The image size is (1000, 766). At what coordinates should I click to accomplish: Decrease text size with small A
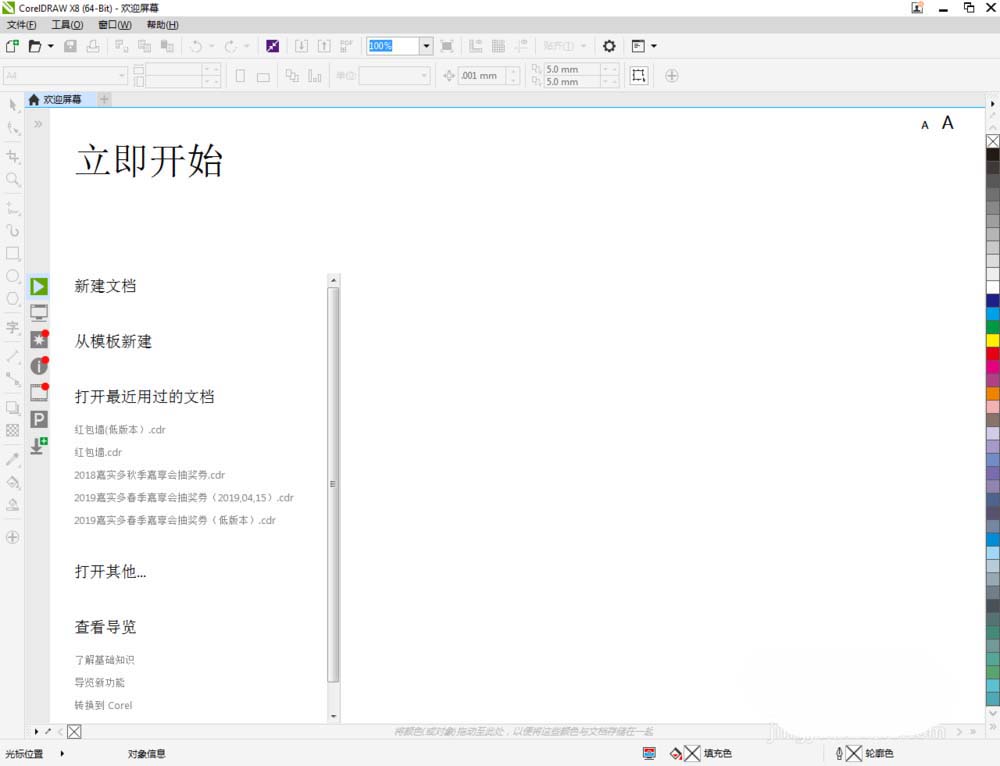pyautogui.click(x=925, y=125)
